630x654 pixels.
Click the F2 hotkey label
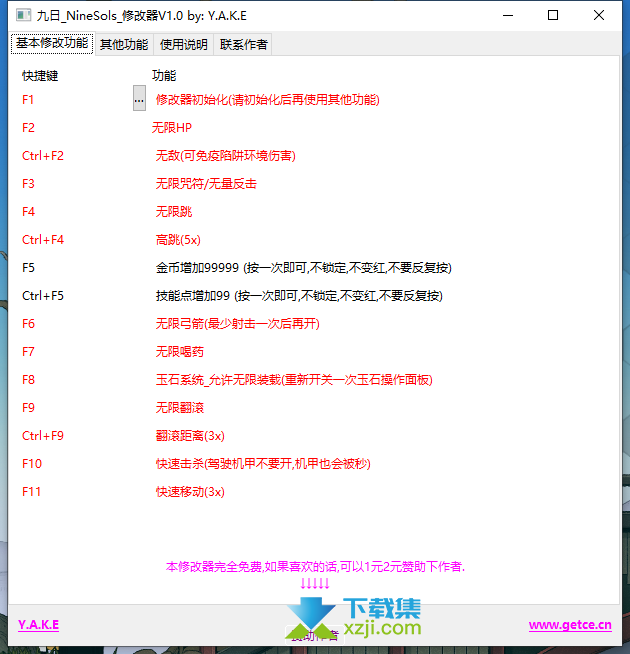point(28,128)
